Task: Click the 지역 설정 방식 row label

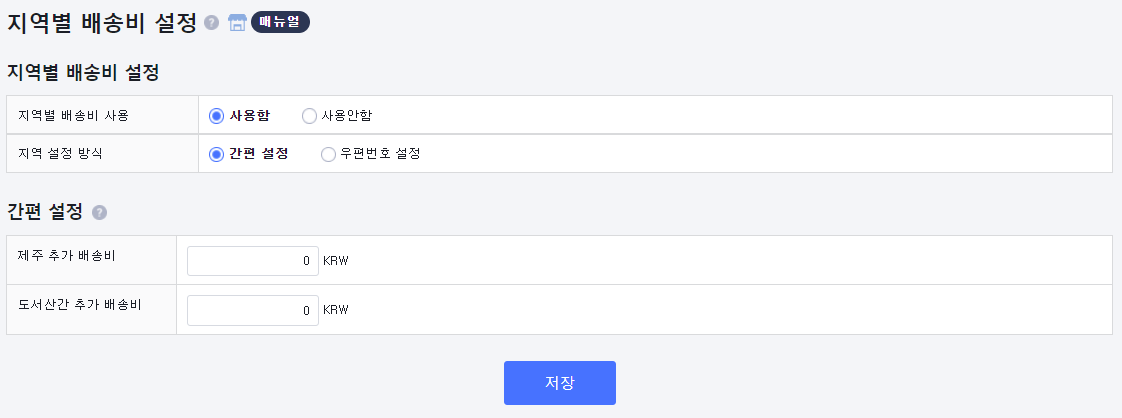Action: [60, 153]
